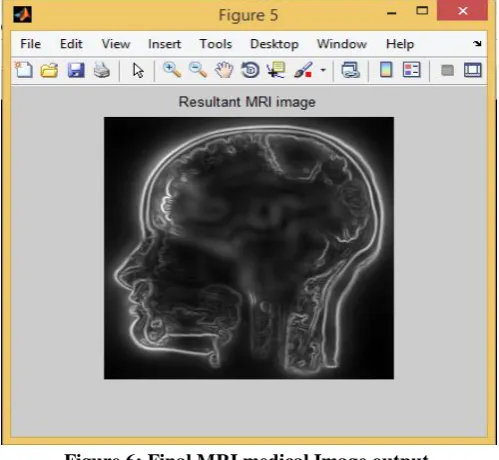Image resolution: width=499 pixels, height=460 pixels.
Task: Open the Help menu
Action: 400,44
